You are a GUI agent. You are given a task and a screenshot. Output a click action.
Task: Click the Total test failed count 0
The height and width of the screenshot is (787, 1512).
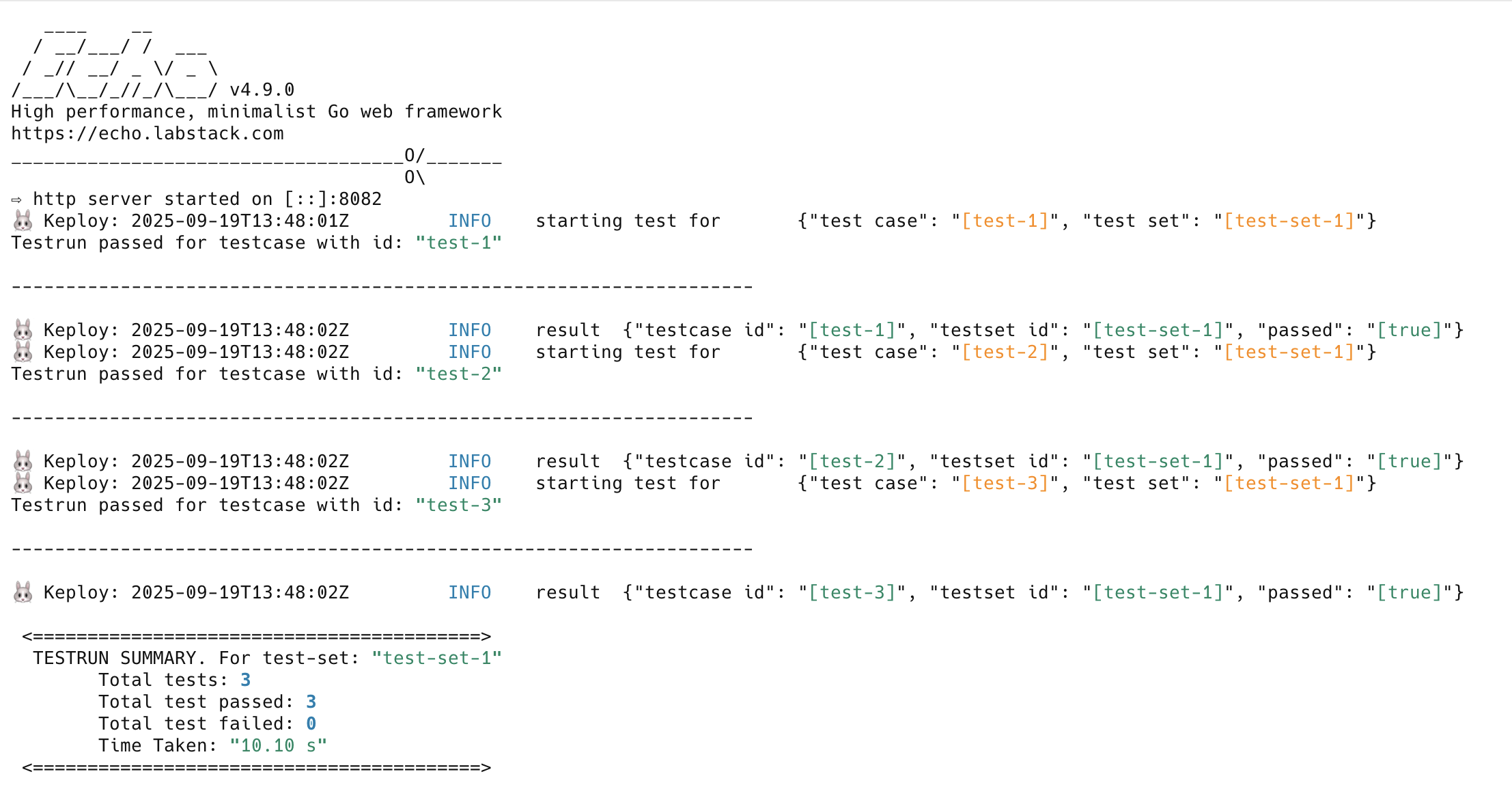click(311, 723)
